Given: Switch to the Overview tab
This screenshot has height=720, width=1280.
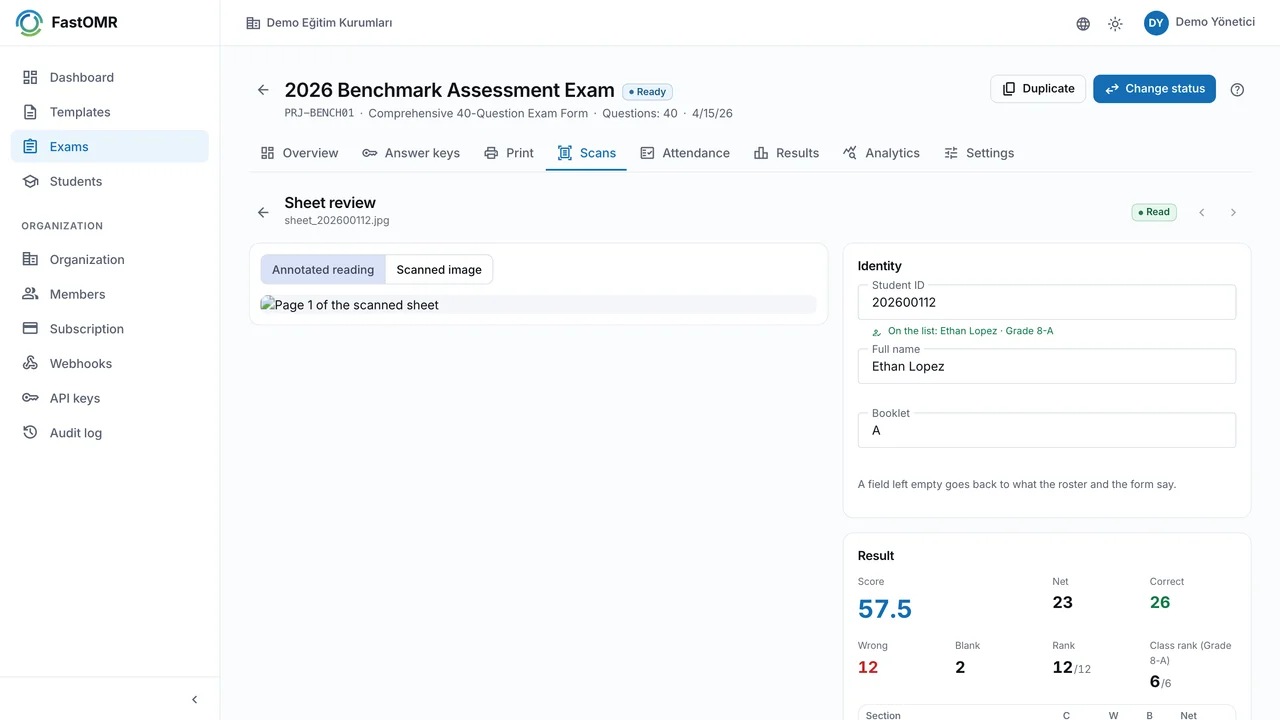Looking at the screenshot, I should point(299,153).
